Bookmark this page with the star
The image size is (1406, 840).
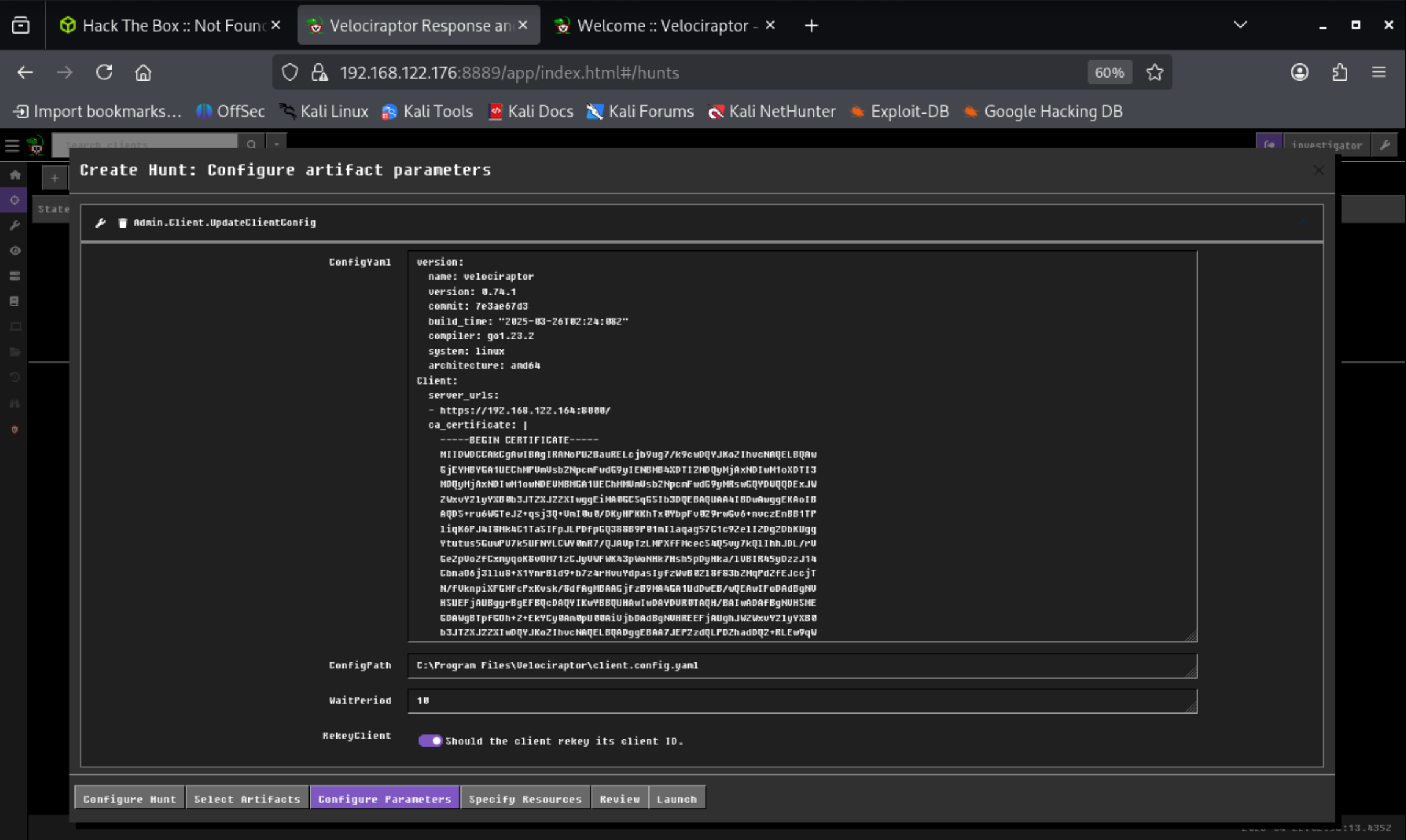tap(1154, 73)
